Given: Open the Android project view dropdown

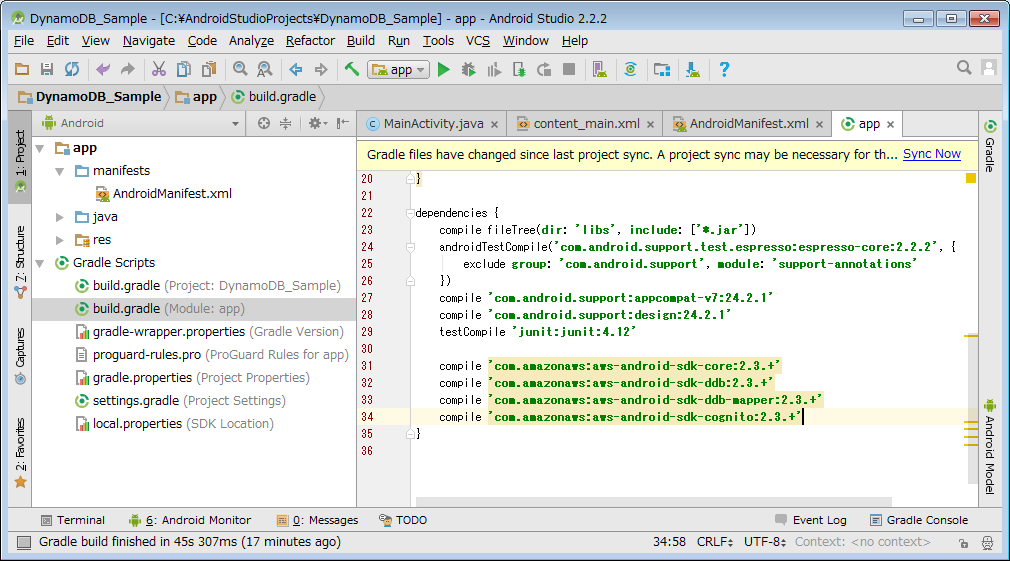Looking at the screenshot, I should pyautogui.click(x=140, y=123).
